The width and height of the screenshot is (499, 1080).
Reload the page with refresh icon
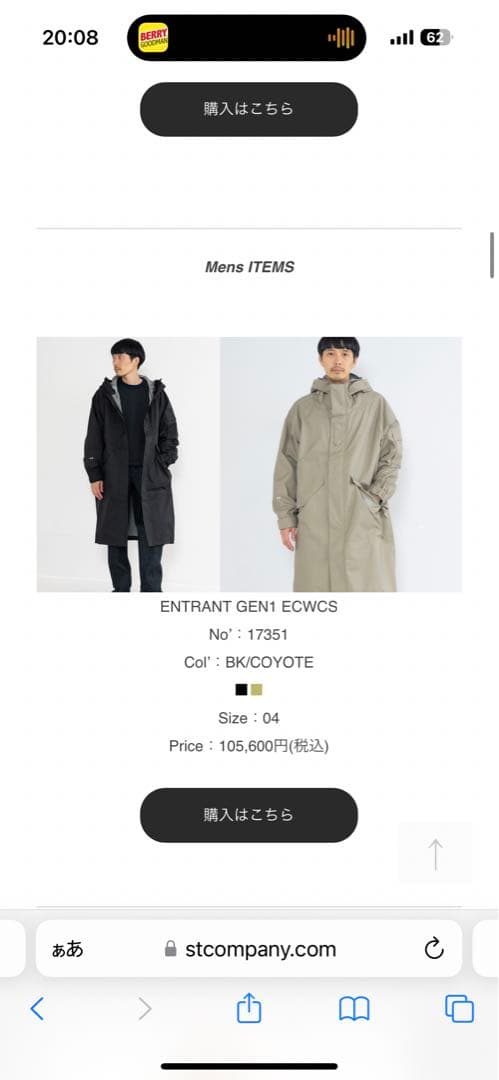click(x=434, y=949)
